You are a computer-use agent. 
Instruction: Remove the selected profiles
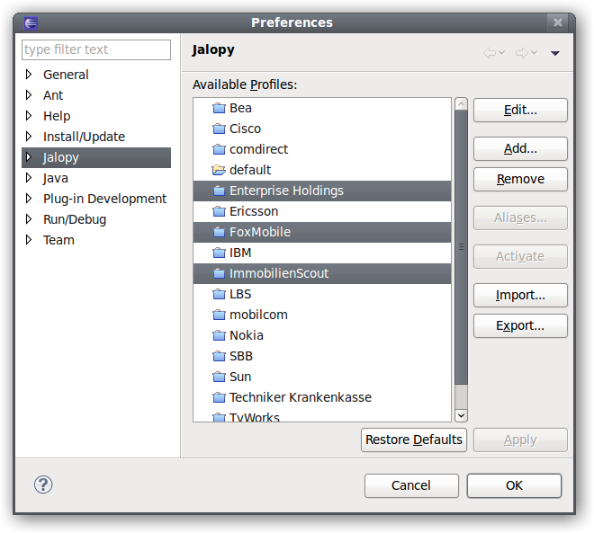tap(520, 179)
